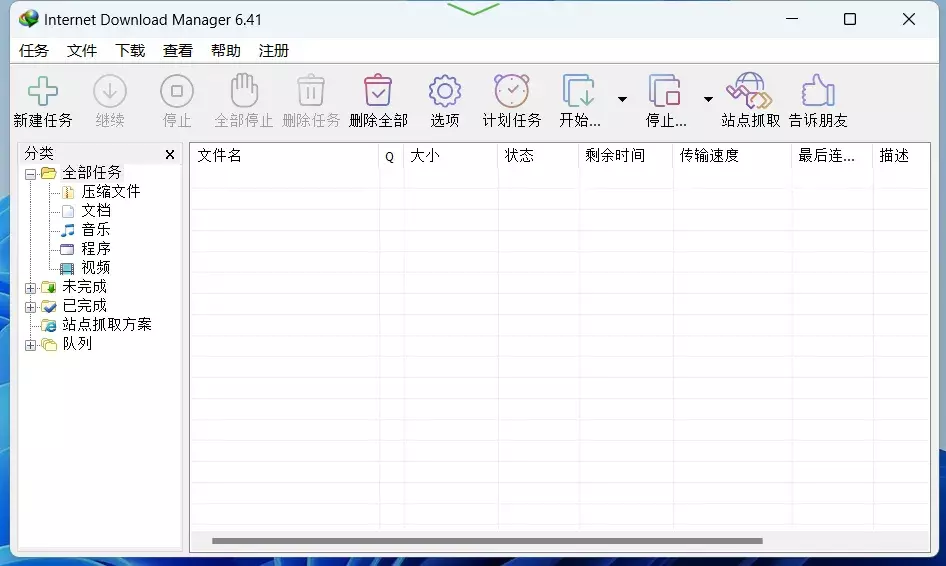
Task: Select 程序 tree label
Action: pos(96,249)
